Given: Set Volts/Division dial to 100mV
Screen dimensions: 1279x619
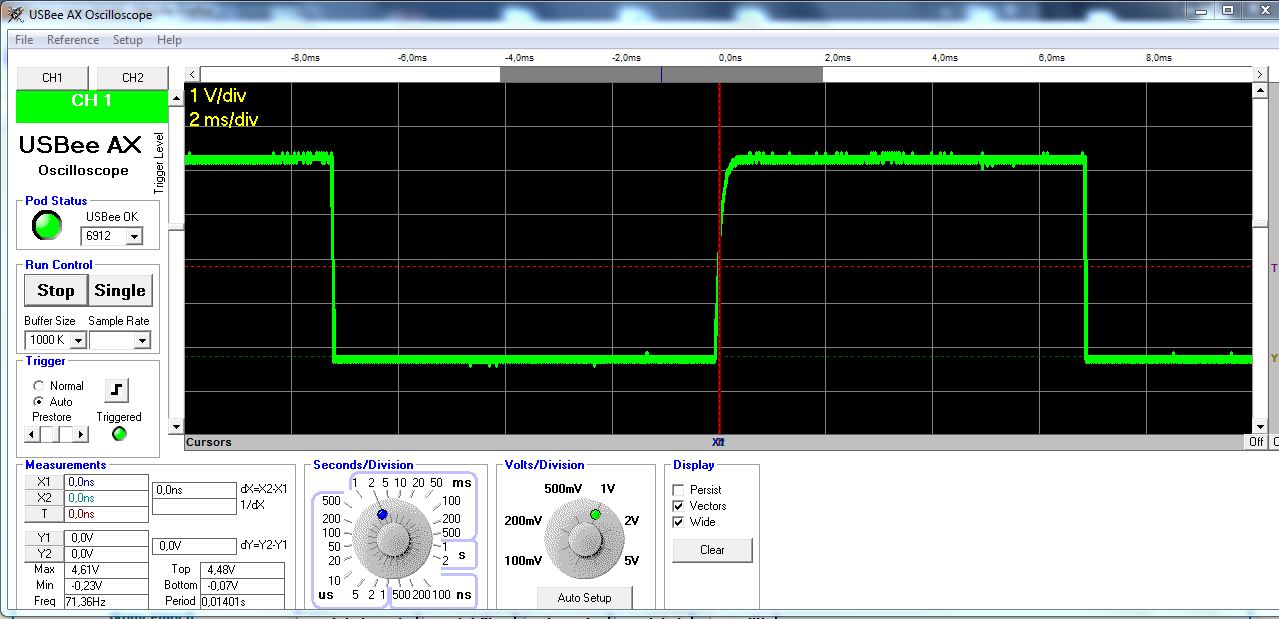Looking at the screenshot, I should coord(523,561).
